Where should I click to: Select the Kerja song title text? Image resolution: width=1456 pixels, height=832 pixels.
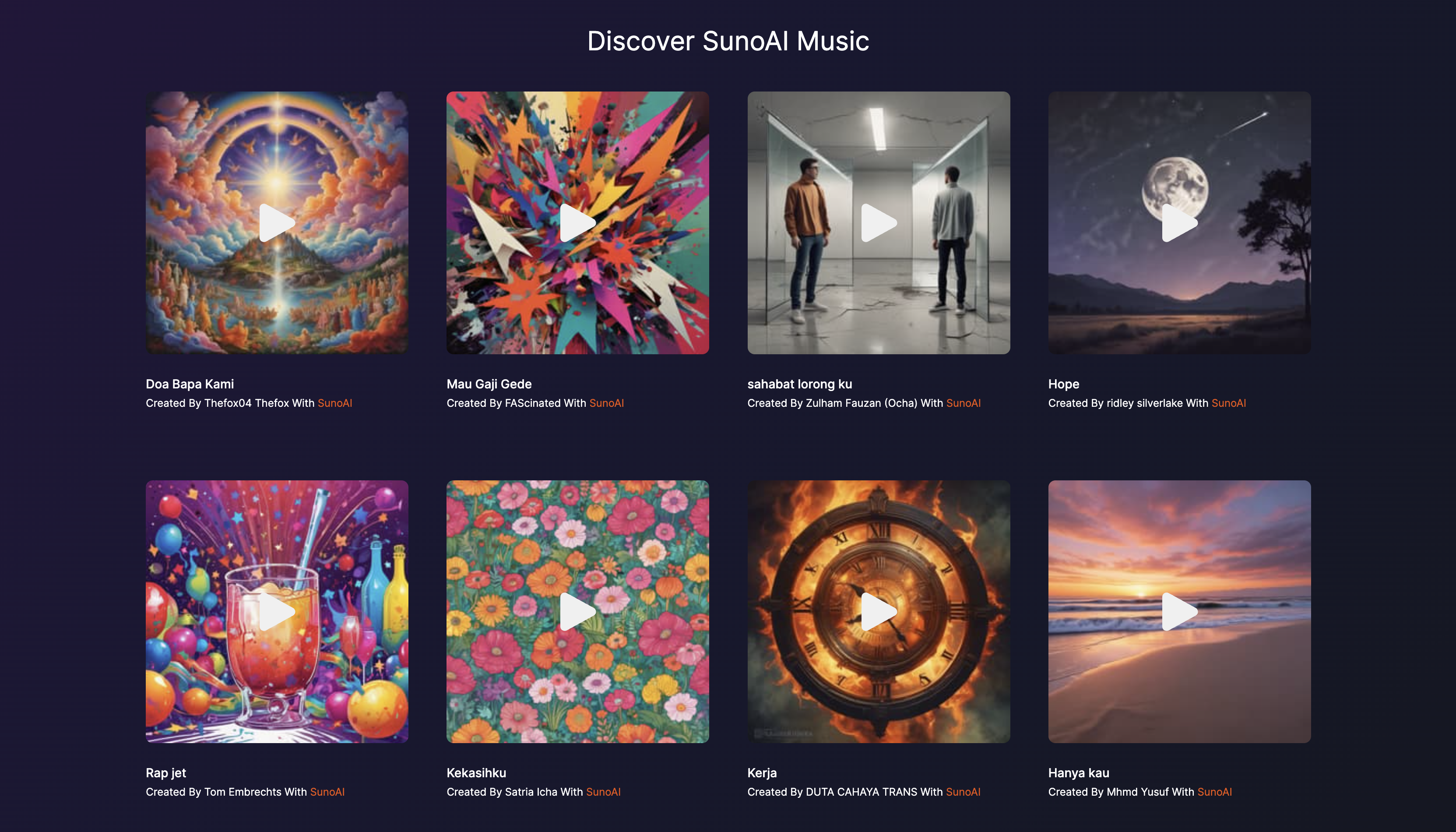762,773
